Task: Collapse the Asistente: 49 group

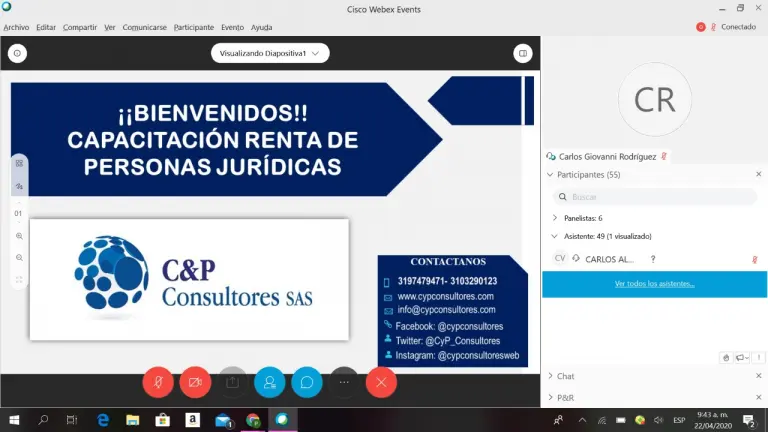Action: 555,236
